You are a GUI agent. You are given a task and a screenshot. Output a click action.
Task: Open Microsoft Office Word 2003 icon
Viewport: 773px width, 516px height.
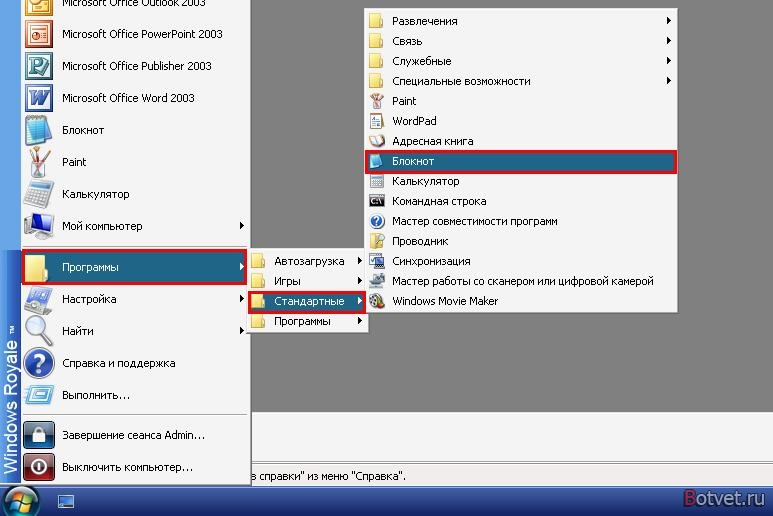tap(38, 98)
